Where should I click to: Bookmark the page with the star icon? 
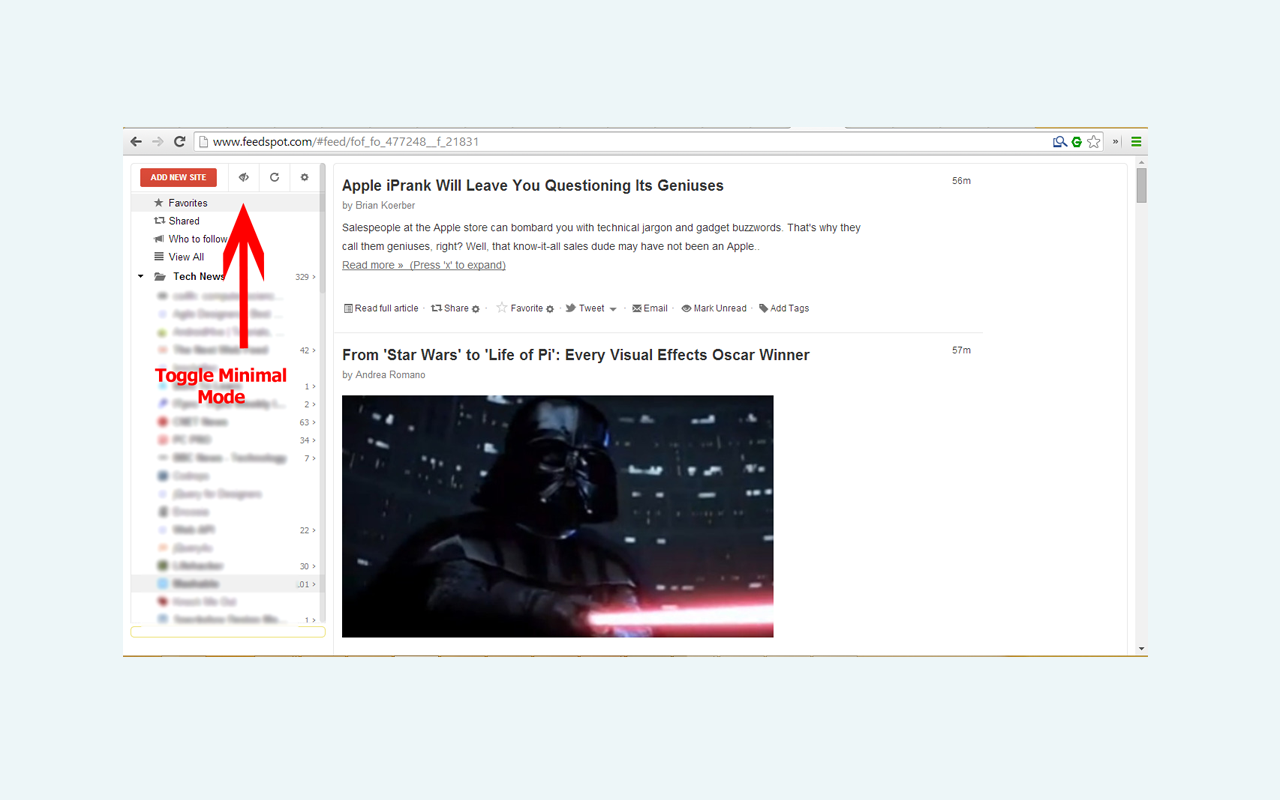point(1094,142)
